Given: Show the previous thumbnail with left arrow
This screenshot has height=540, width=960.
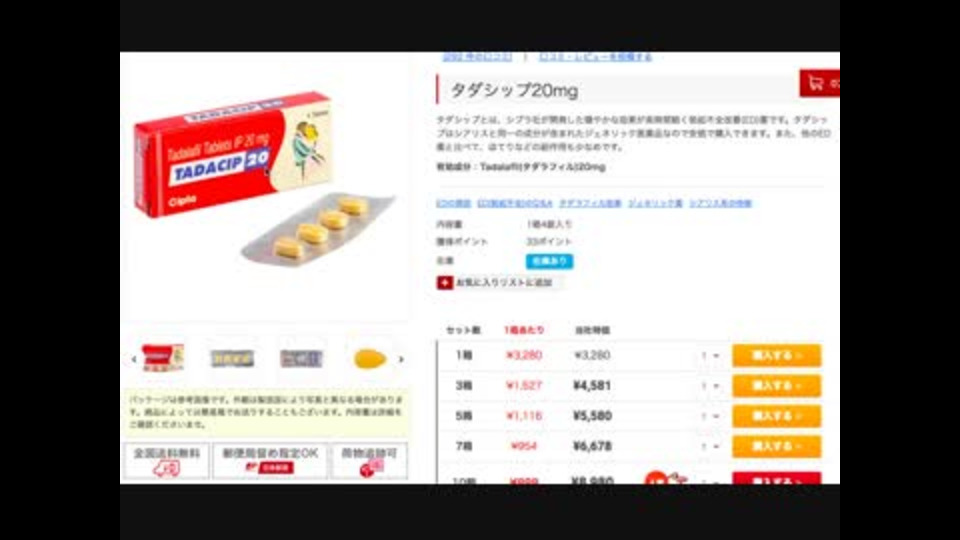Looking at the screenshot, I should [133, 359].
